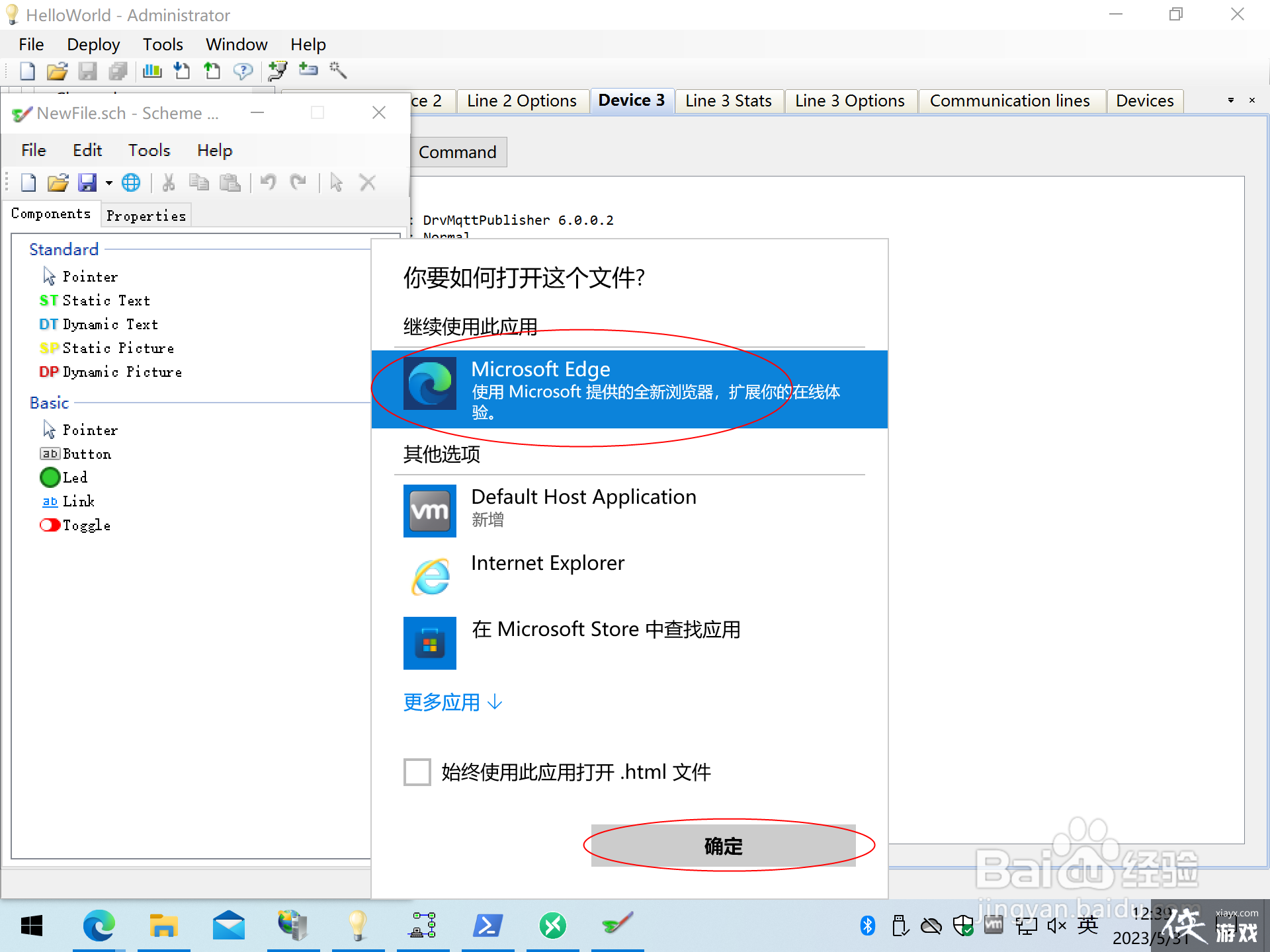Select Led component
Screen dimensions: 1270x952
coord(64,477)
